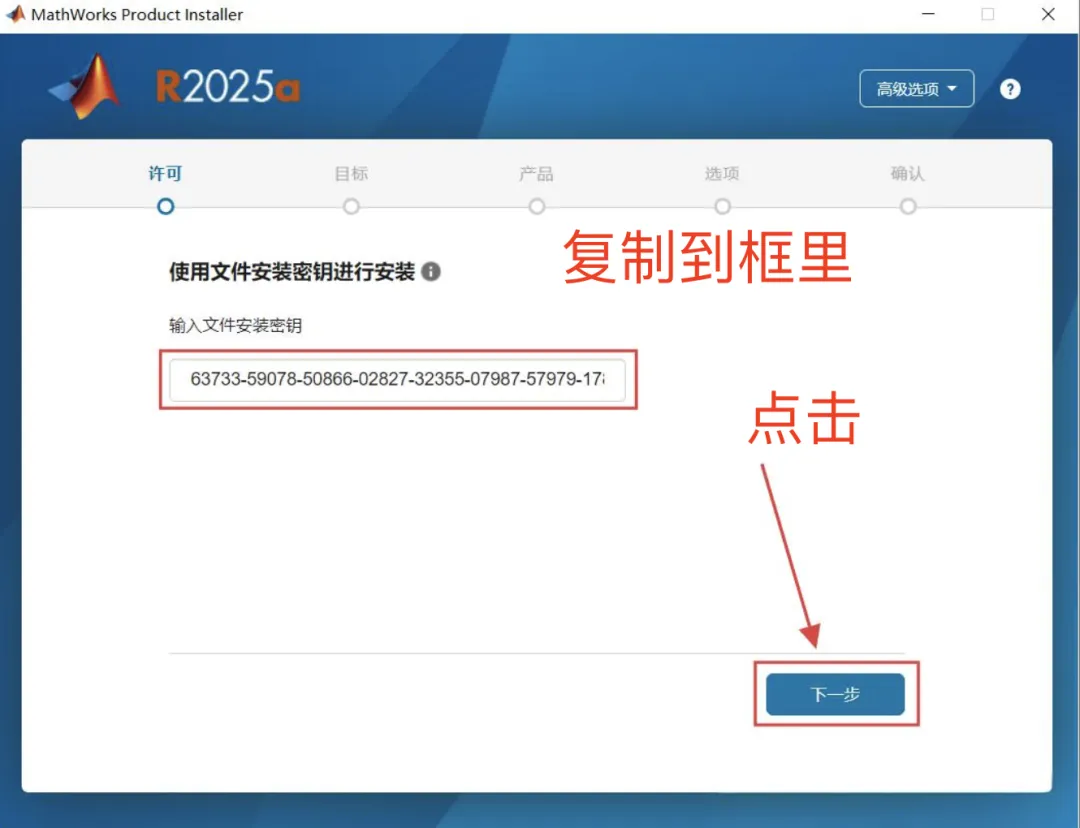Click the help question mark icon
Viewport: 1080px width, 828px height.
(x=1010, y=89)
